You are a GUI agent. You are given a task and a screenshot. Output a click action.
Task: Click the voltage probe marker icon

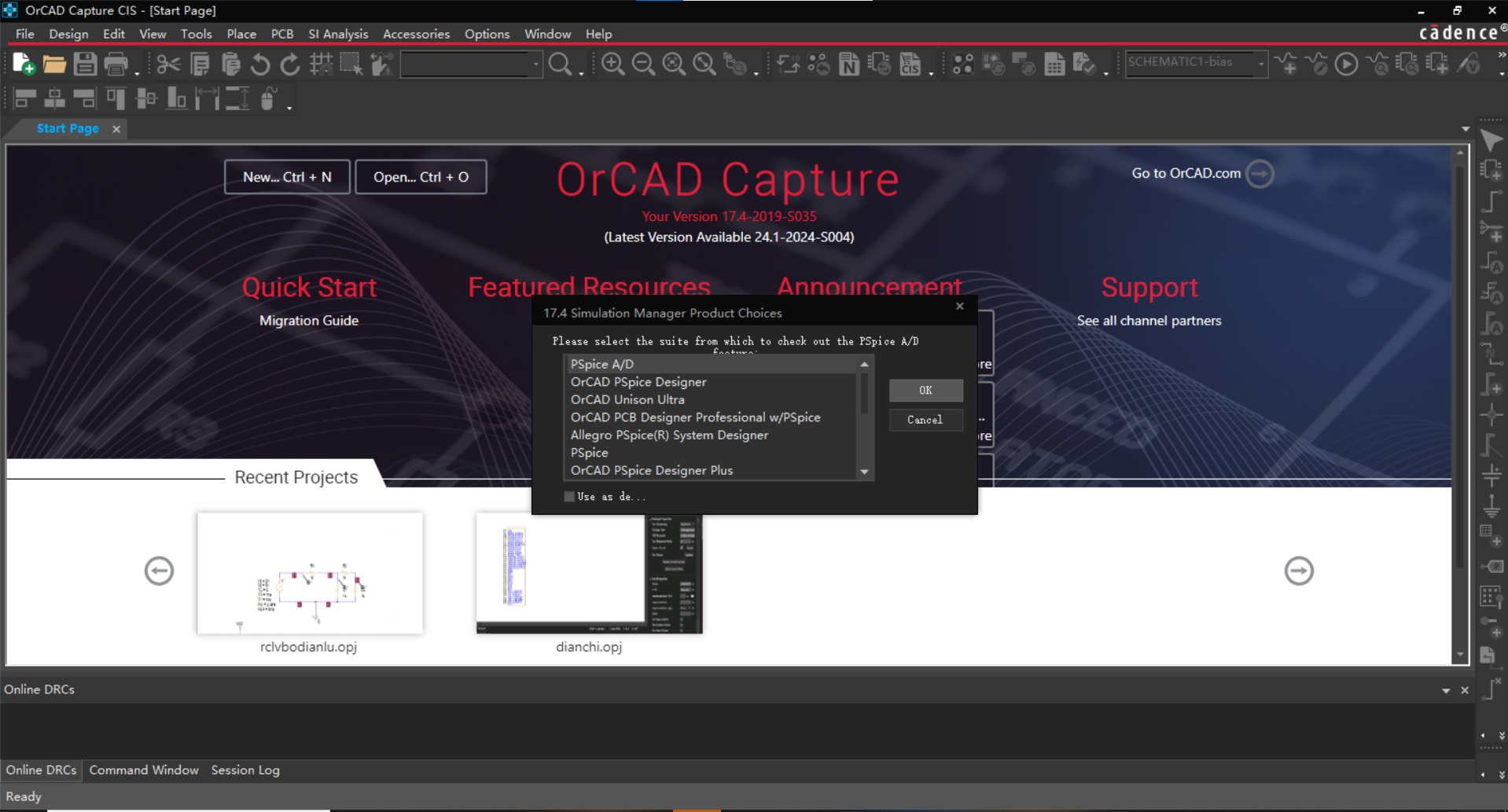1469,64
